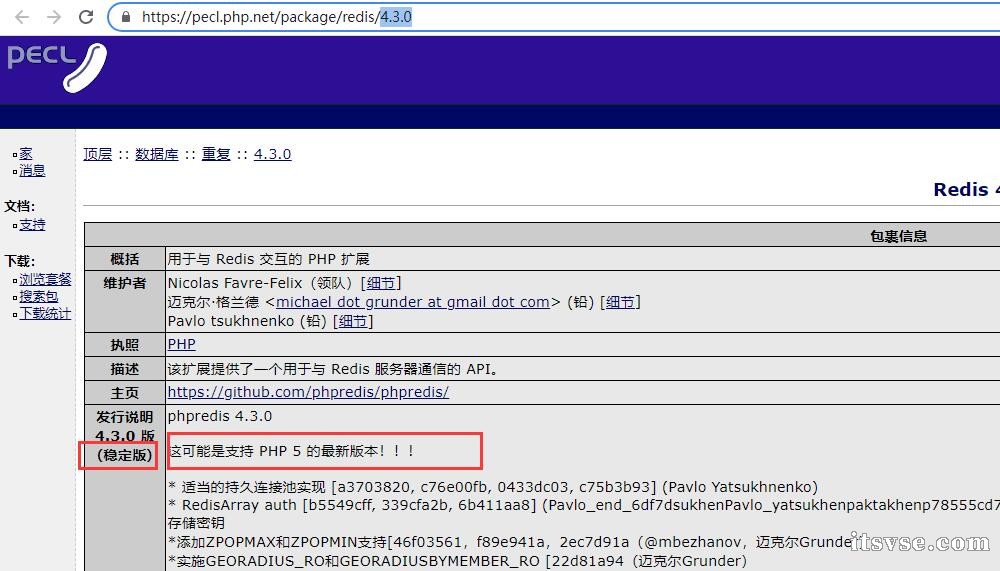Click the phpredis 4.3.0 release text

tap(220, 417)
